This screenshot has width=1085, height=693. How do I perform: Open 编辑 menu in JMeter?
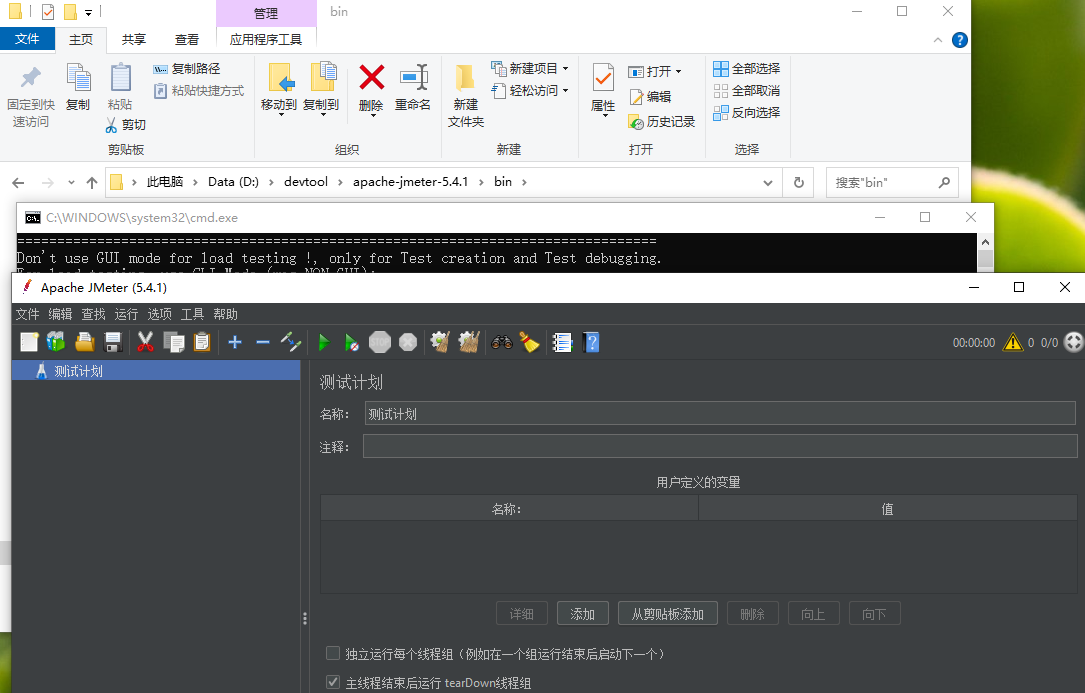tap(60, 314)
